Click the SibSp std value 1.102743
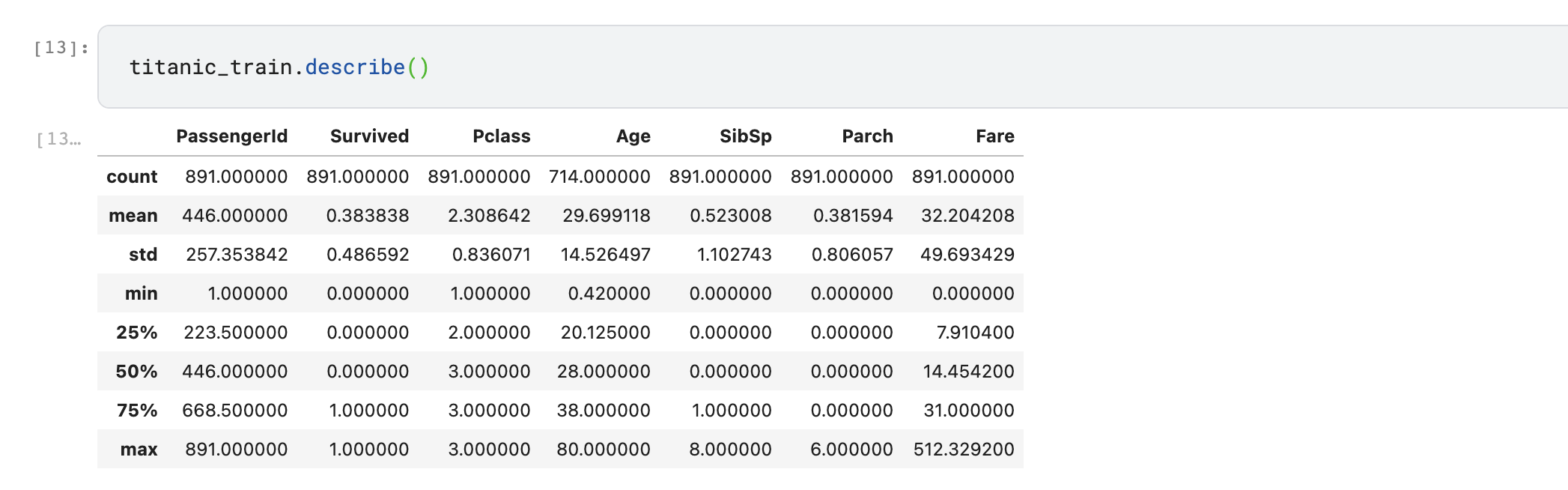1568x490 pixels. tap(735, 255)
